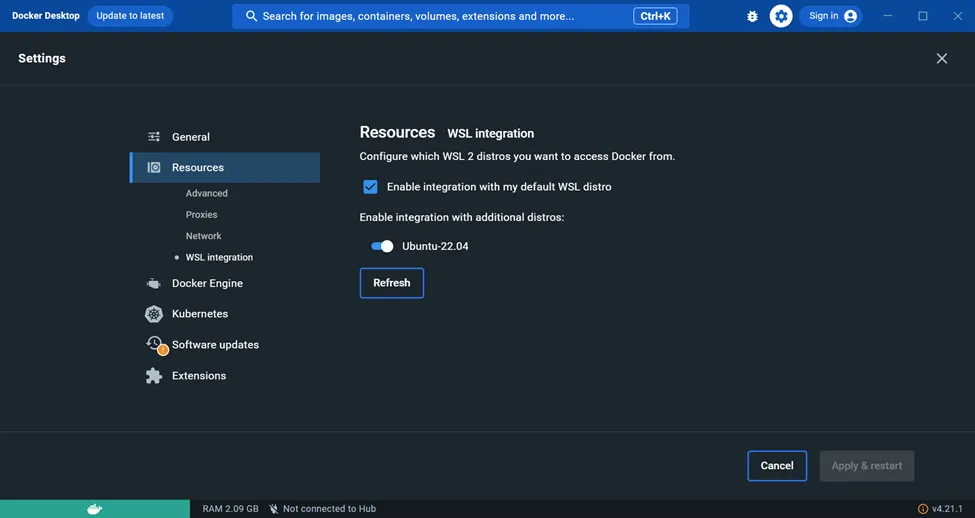Open Kubernetes settings
Screen dimensions: 975x518
pos(224,314)
